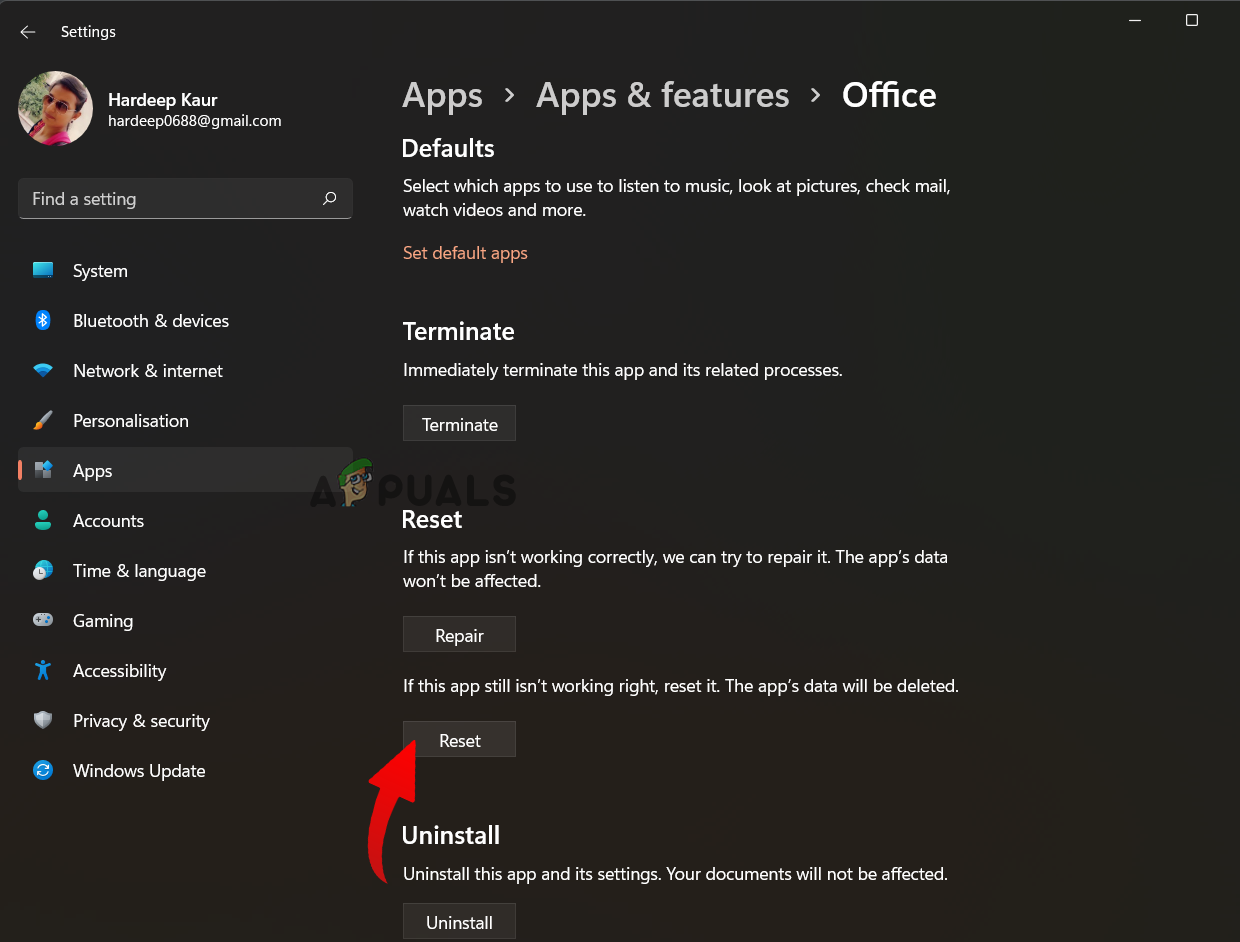The width and height of the screenshot is (1240, 942).
Task: Go to Accessibility settings
Action: click(119, 671)
